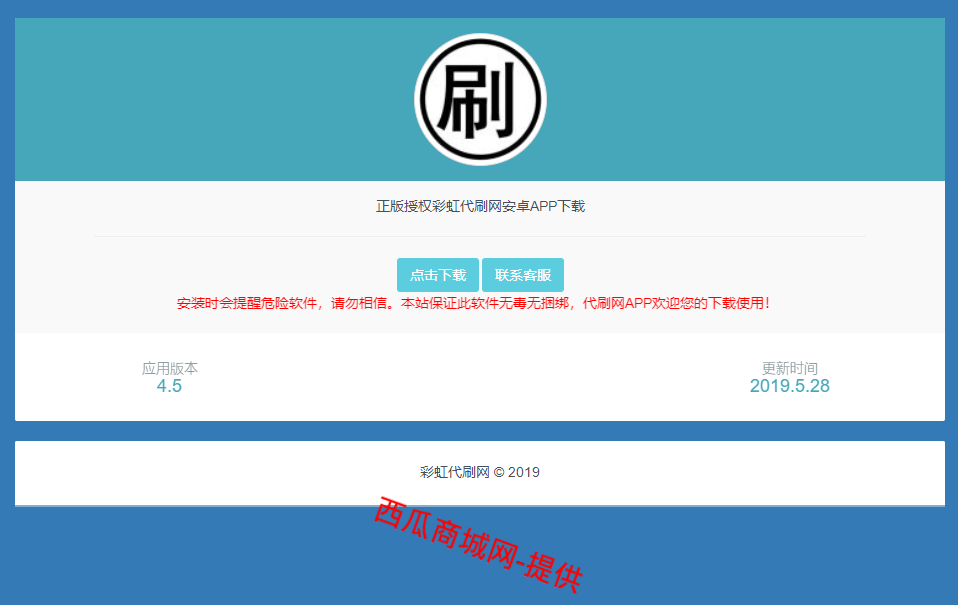
Task: Click the 应用版本 label
Action: point(169,368)
